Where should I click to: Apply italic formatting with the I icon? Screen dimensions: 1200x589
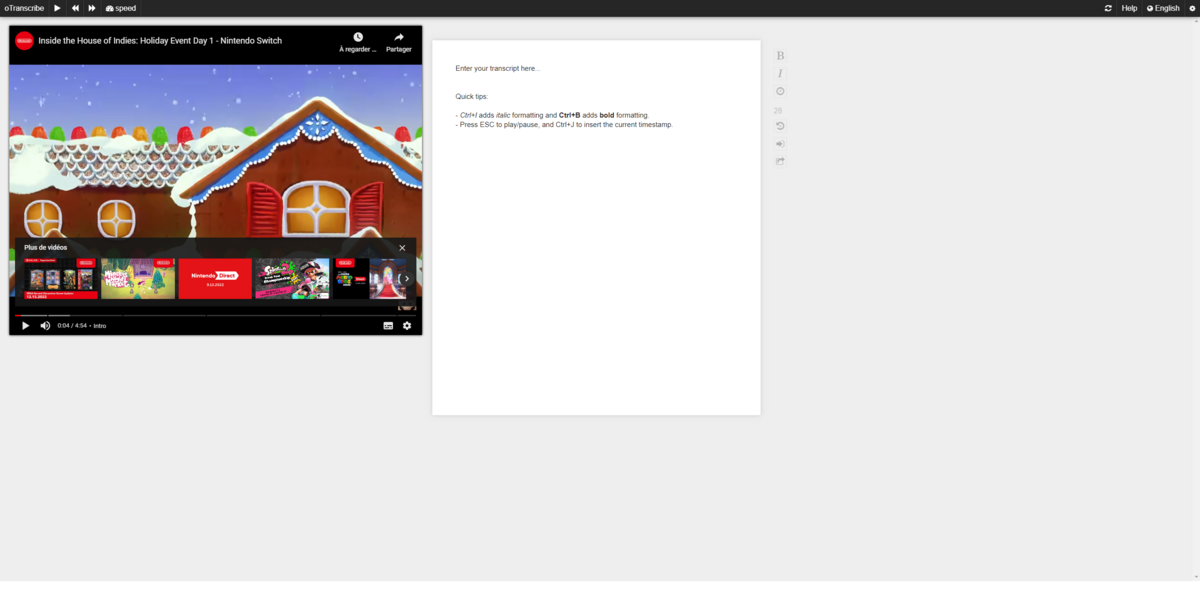[780, 74]
